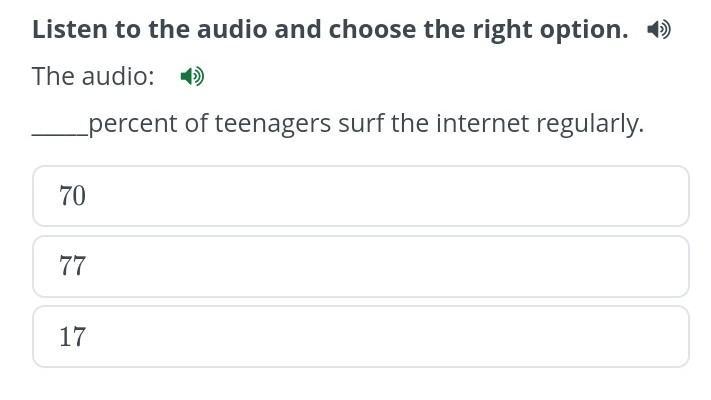
Task: Click the number 77 text
Action: click(x=72, y=266)
